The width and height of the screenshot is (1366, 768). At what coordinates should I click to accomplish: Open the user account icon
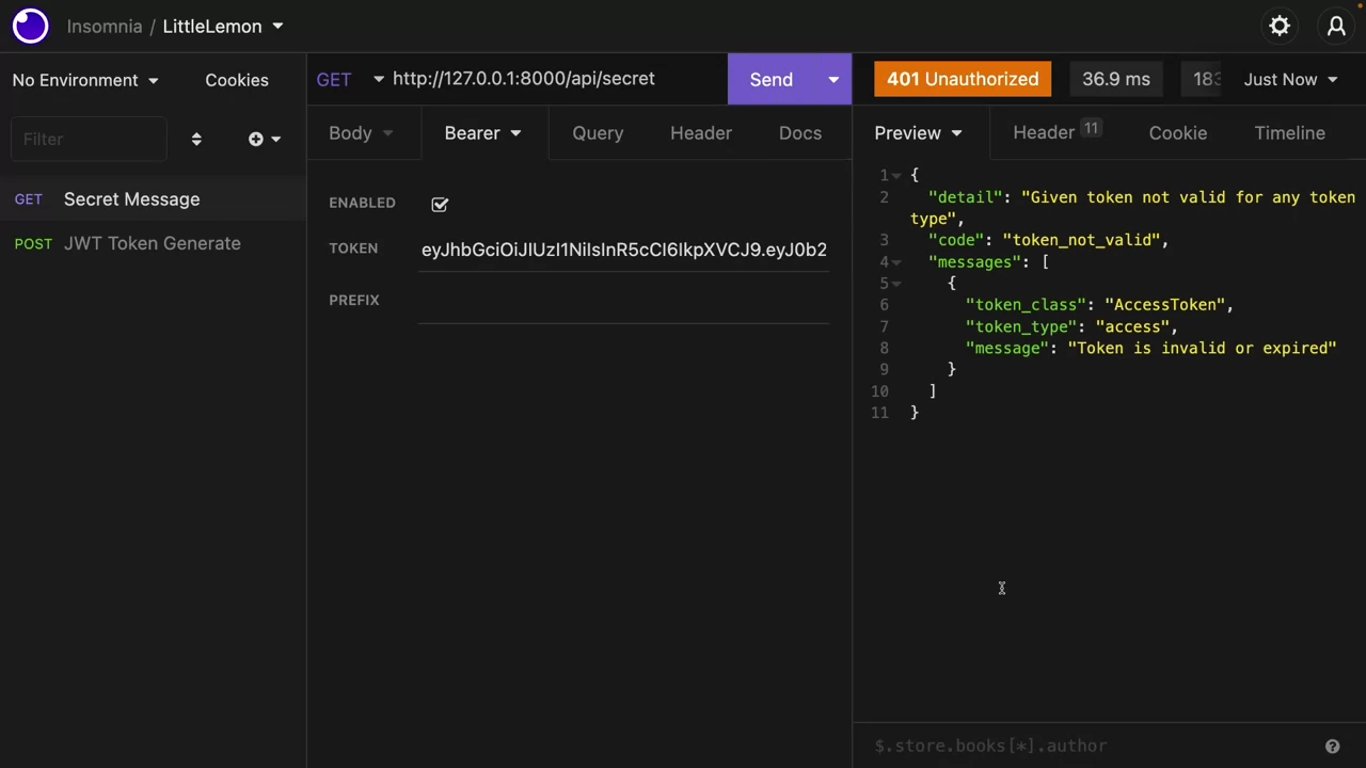click(1336, 26)
